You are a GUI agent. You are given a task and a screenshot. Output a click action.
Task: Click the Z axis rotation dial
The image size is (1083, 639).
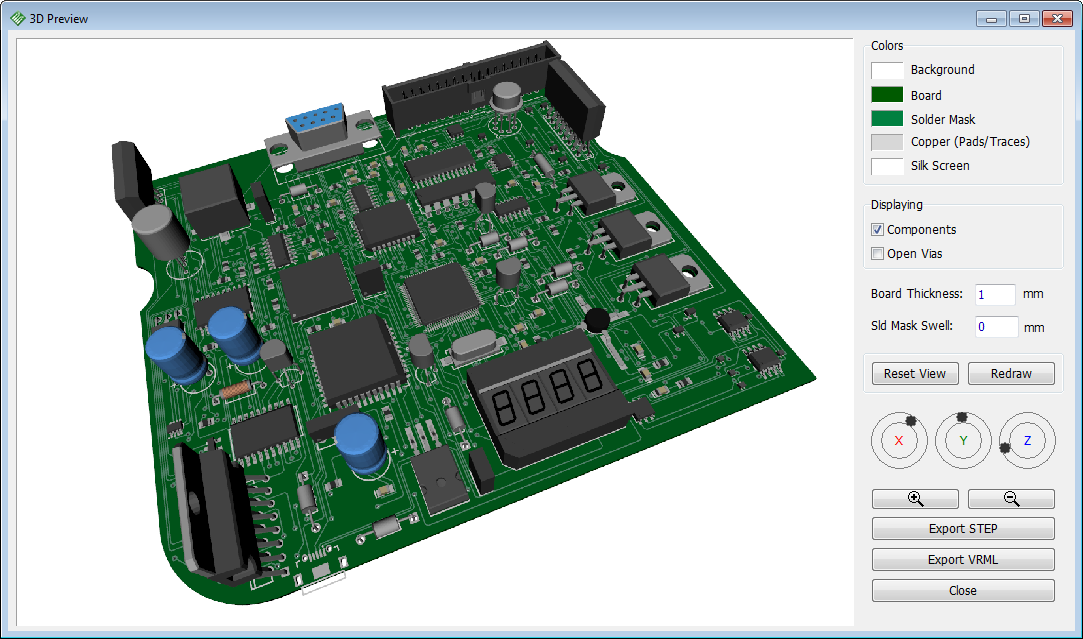point(1027,440)
